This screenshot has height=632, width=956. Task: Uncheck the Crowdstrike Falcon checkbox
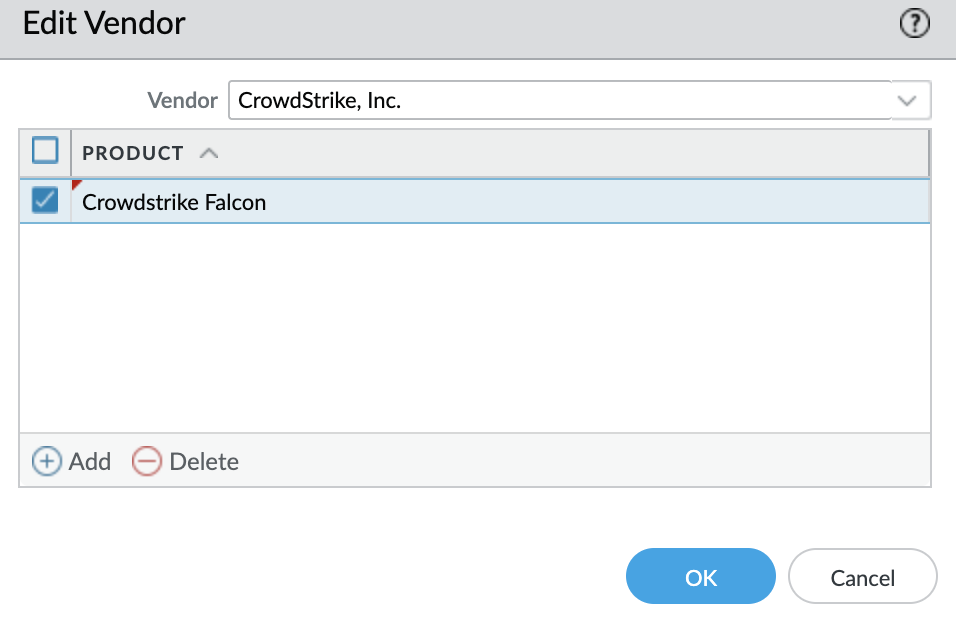46,201
